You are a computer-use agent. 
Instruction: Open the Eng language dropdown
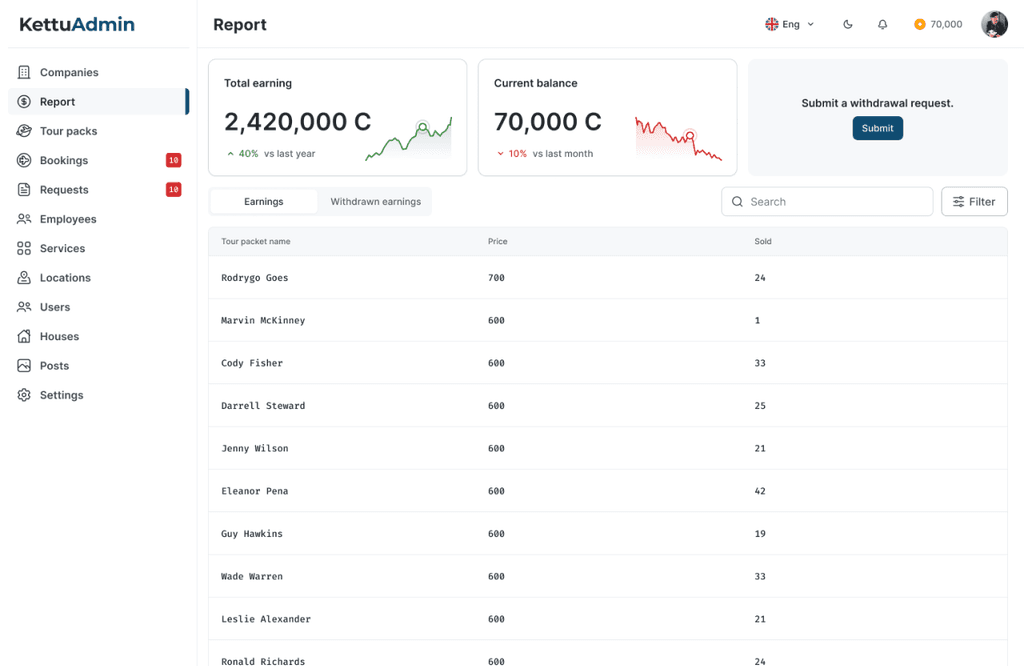pos(790,24)
